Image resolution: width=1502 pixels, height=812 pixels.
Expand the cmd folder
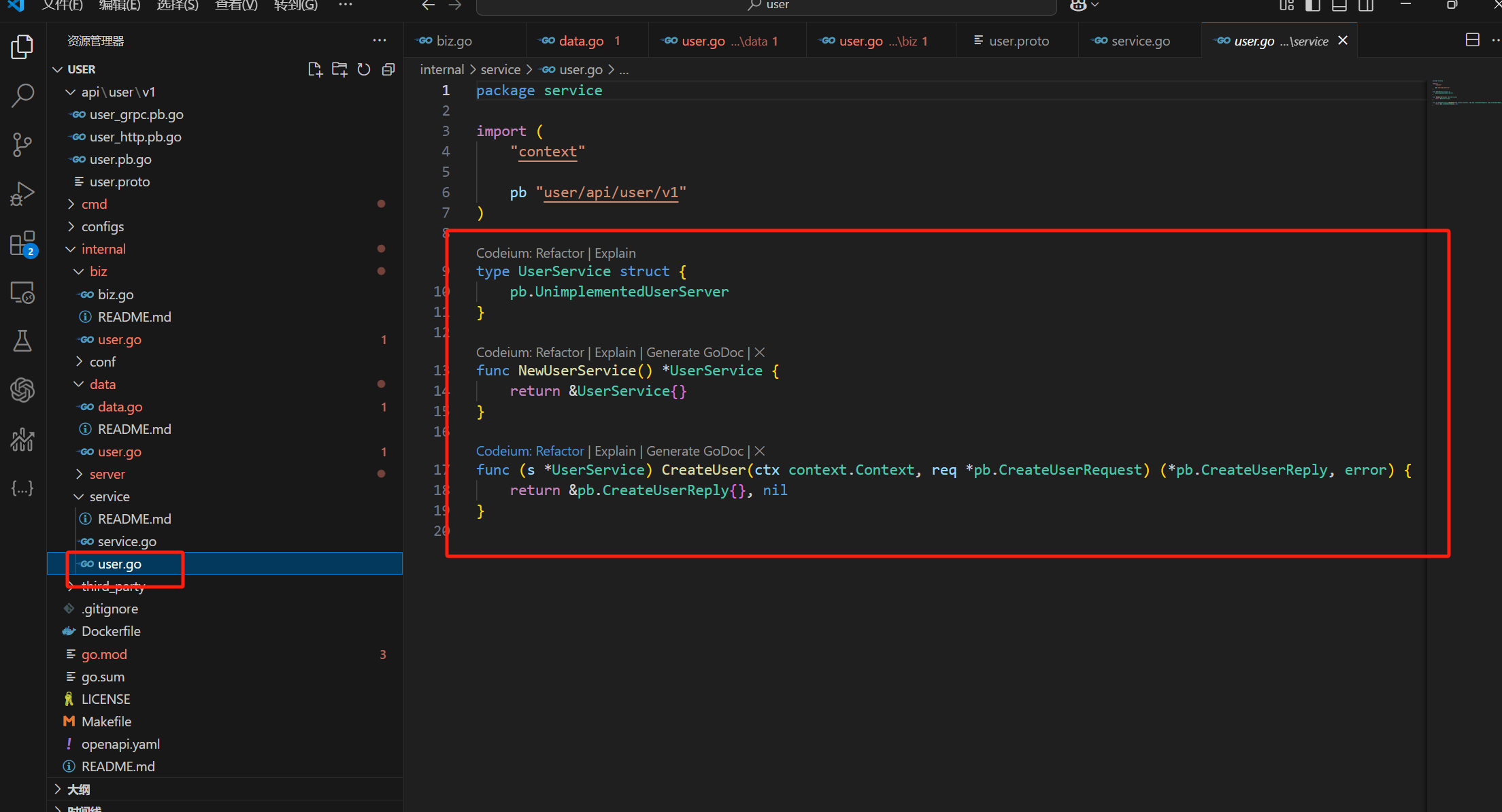click(71, 204)
